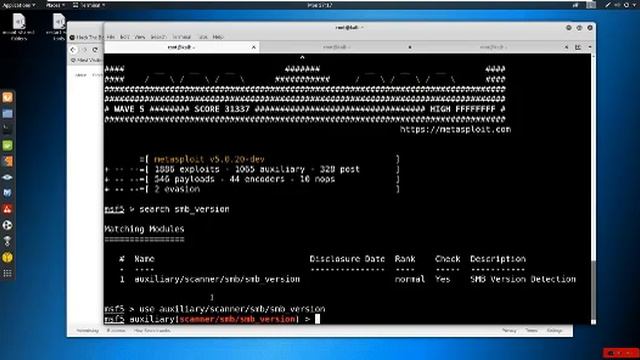640x360 pixels.
Task: Open the Terminal menu in menu bar
Action: pyautogui.click(x=182, y=37)
